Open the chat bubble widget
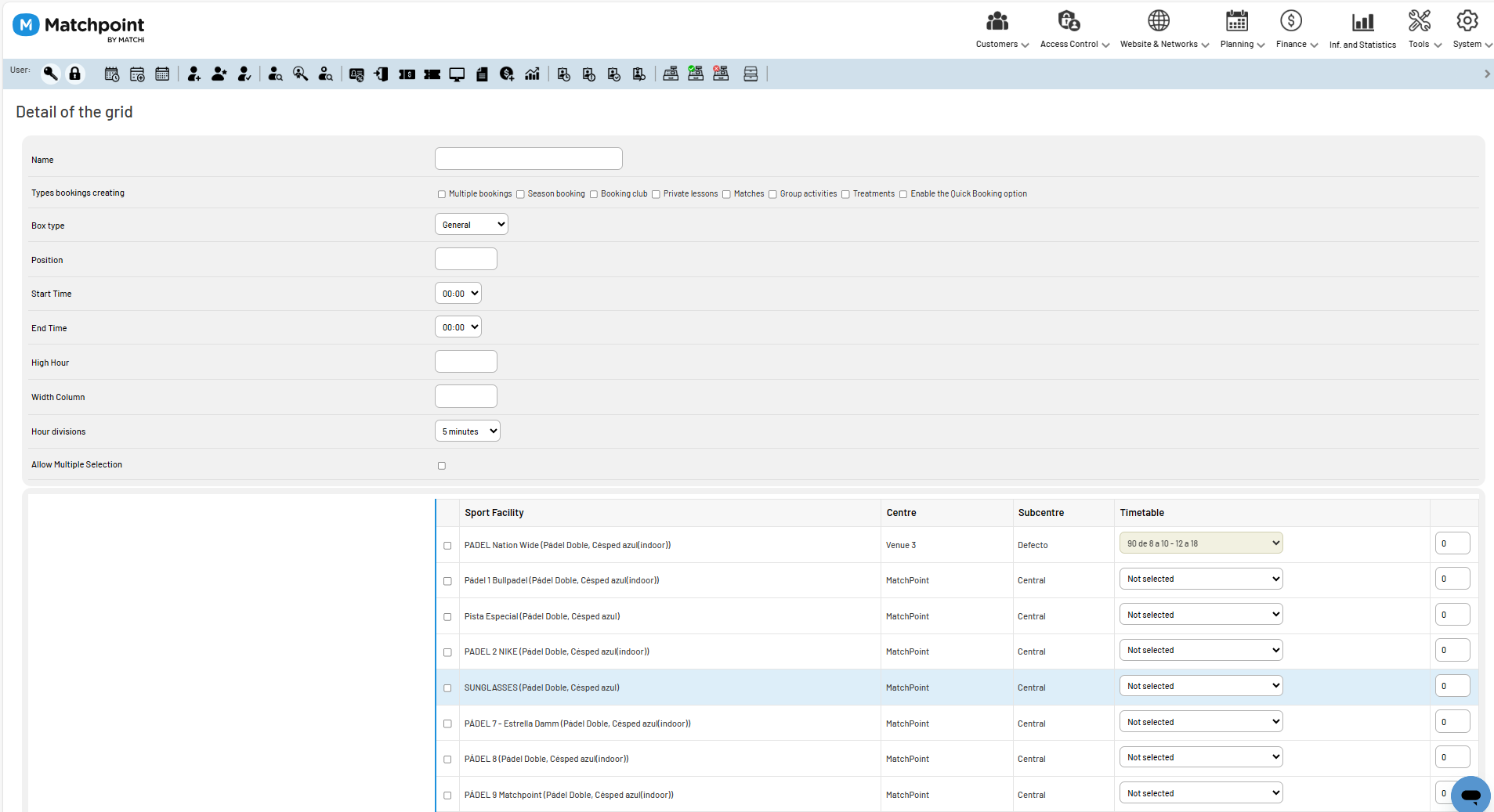 (1470, 795)
